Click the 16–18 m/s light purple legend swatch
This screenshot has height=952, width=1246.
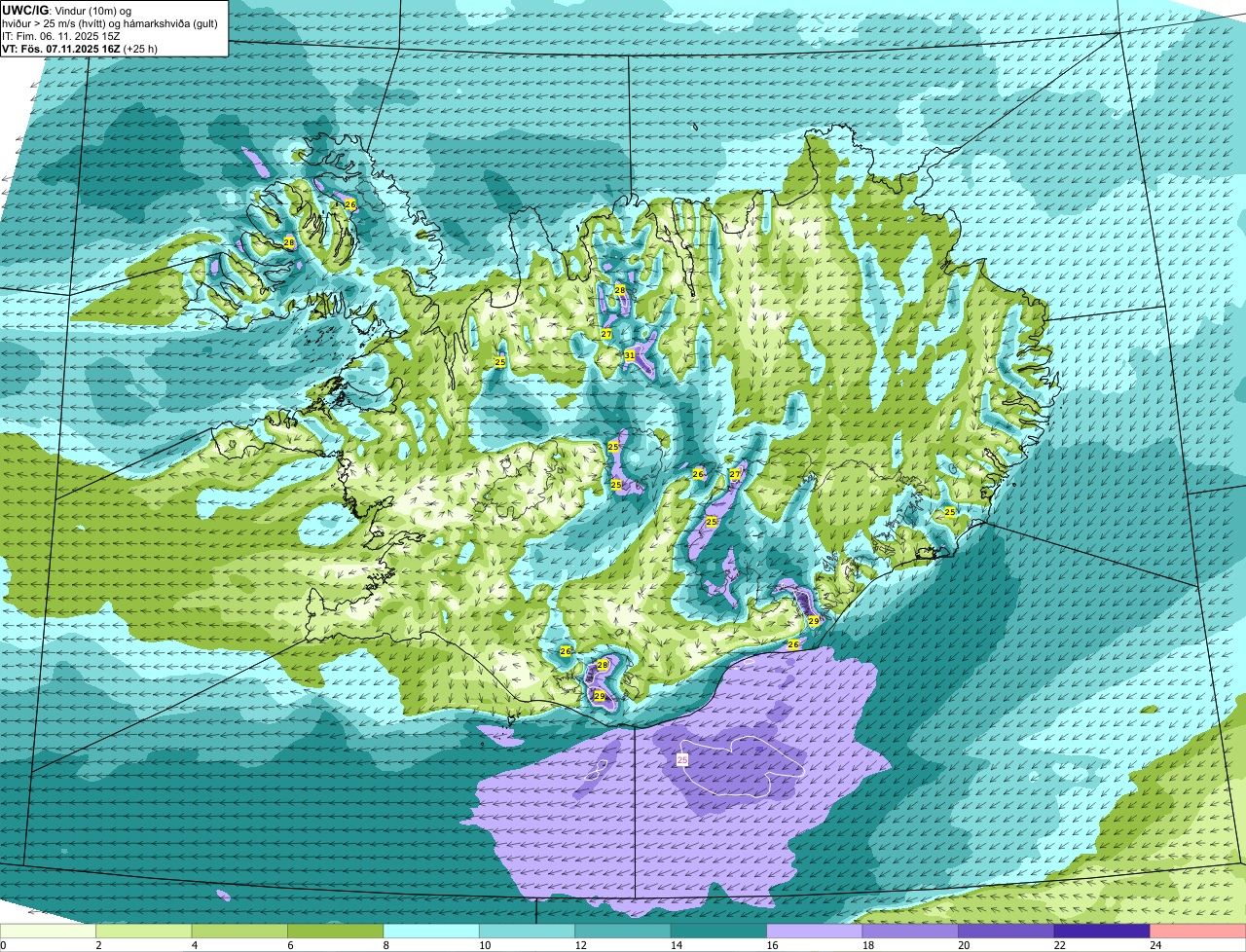pos(815,931)
